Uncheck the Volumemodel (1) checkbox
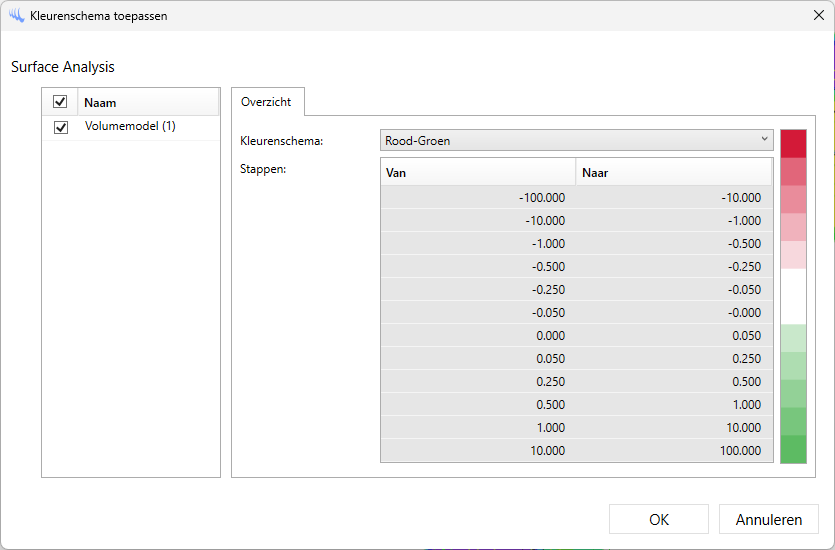Viewport: 835px width, 550px height. [x=60, y=127]
